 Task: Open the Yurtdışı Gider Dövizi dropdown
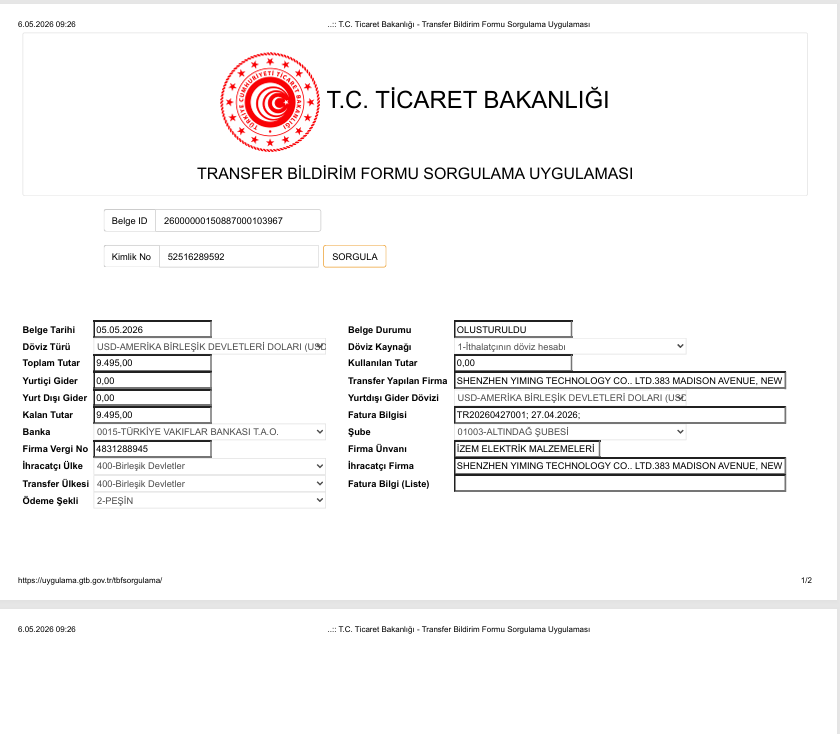[x=570, y=398]
